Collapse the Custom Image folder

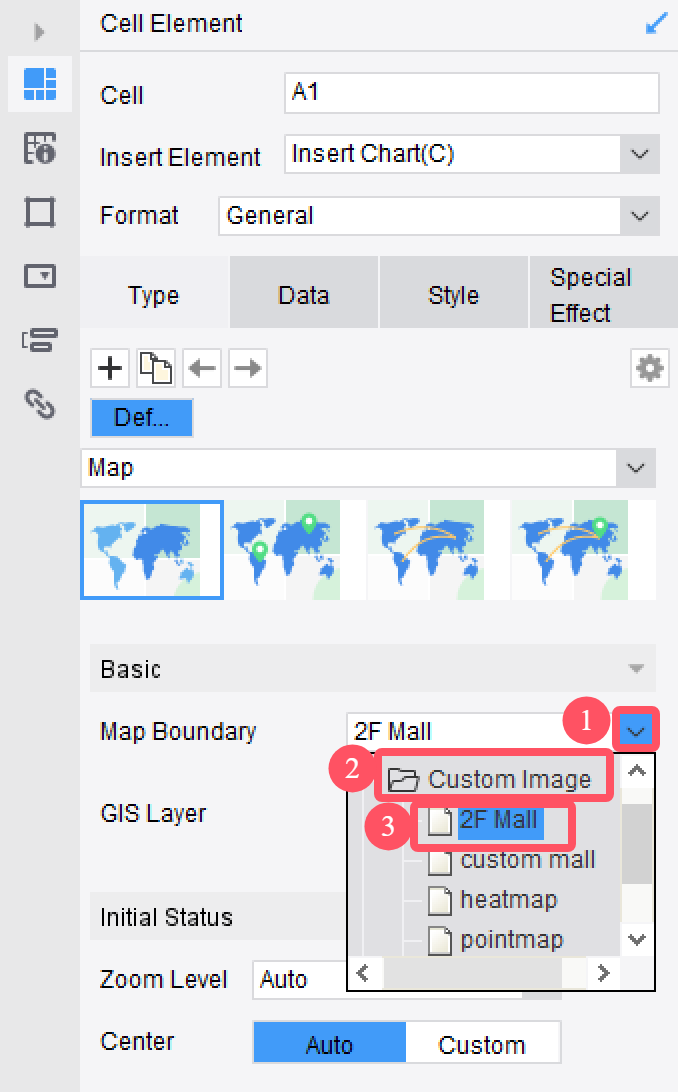pyautogui.click(x=402, y=779)
